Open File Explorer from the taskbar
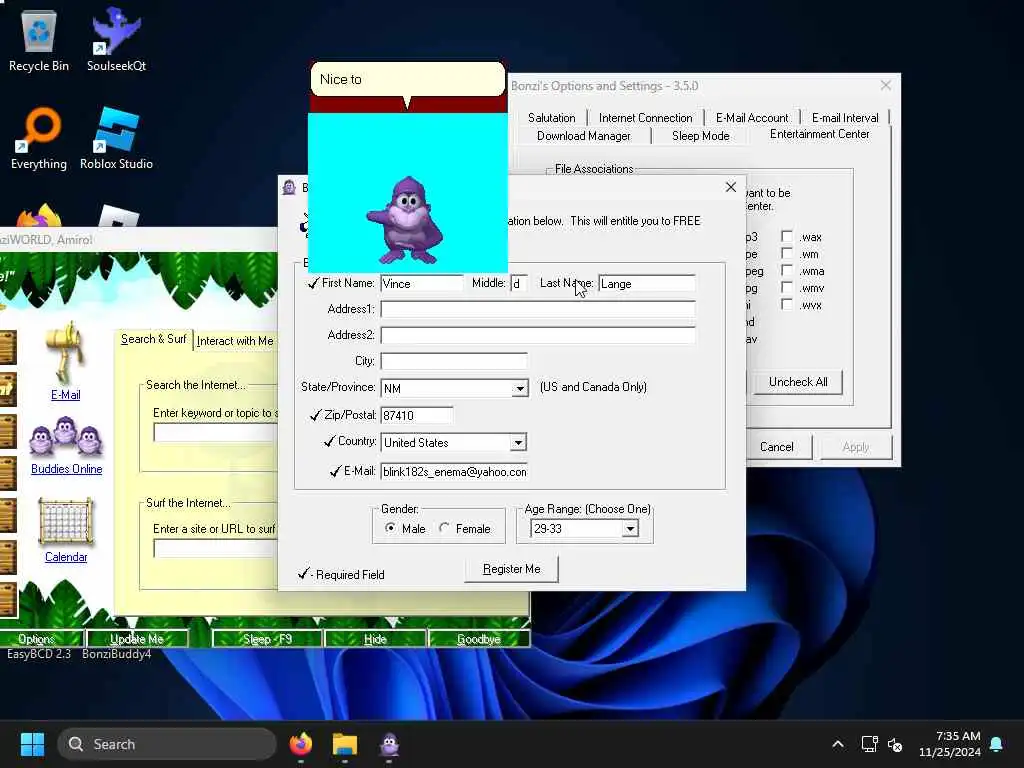This screenshot has height=768, width=1024. pyautogui.click(x=345, y=744)
